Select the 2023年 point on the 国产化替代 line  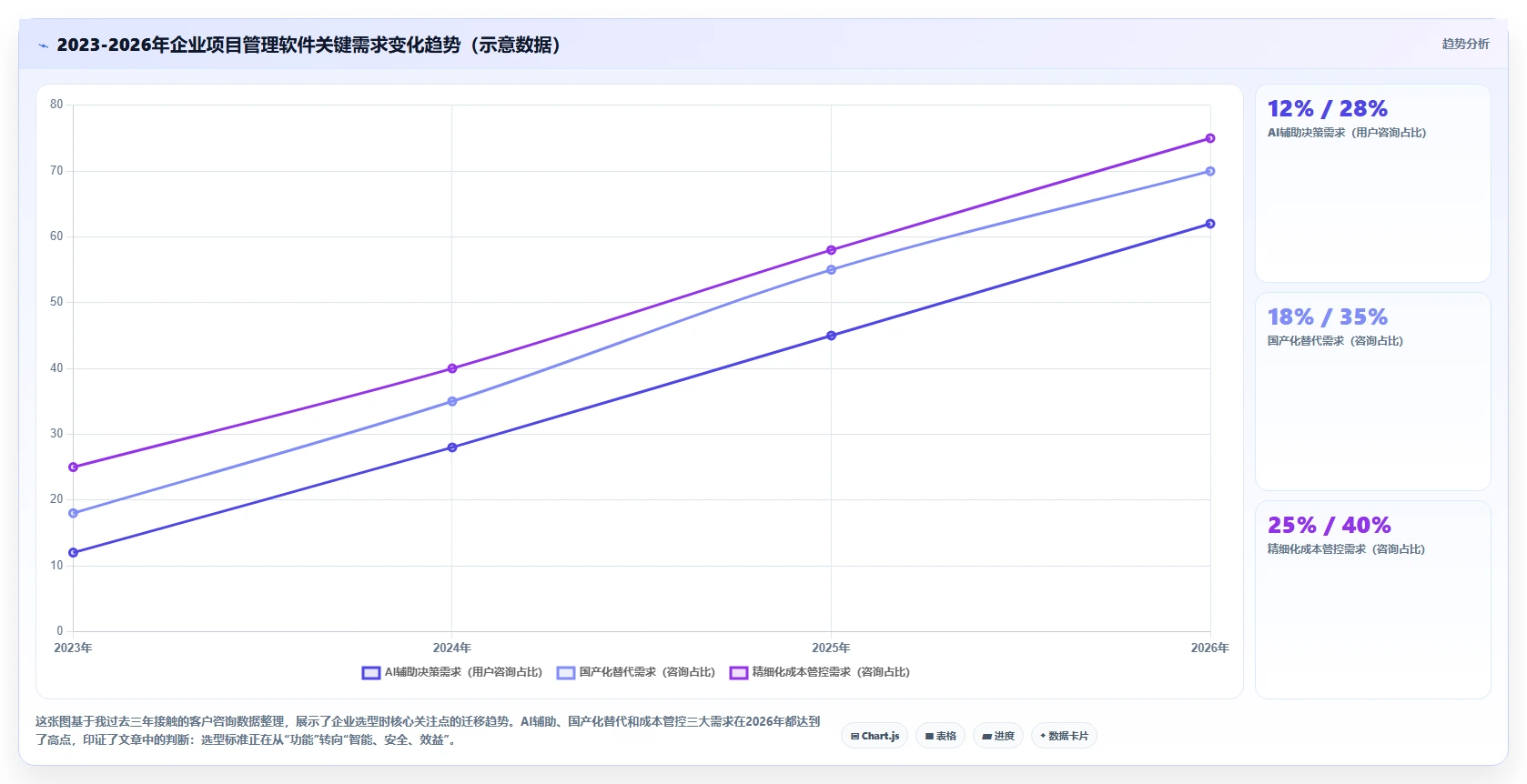[73, 513]
